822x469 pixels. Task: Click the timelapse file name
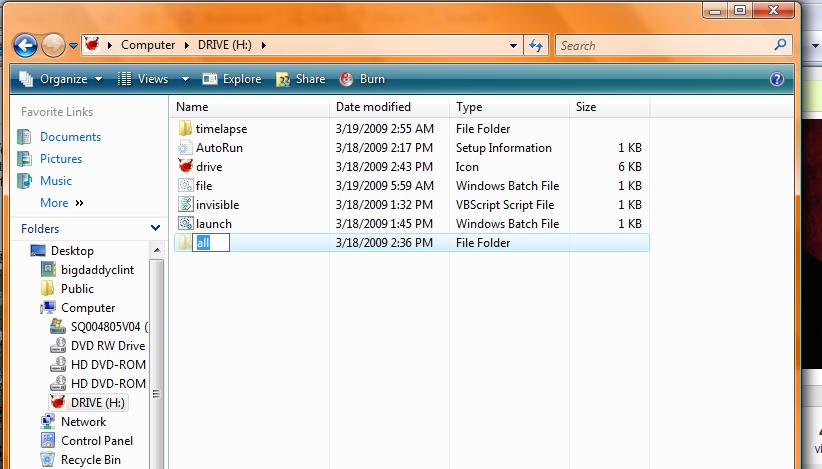[x=221, y=129]
